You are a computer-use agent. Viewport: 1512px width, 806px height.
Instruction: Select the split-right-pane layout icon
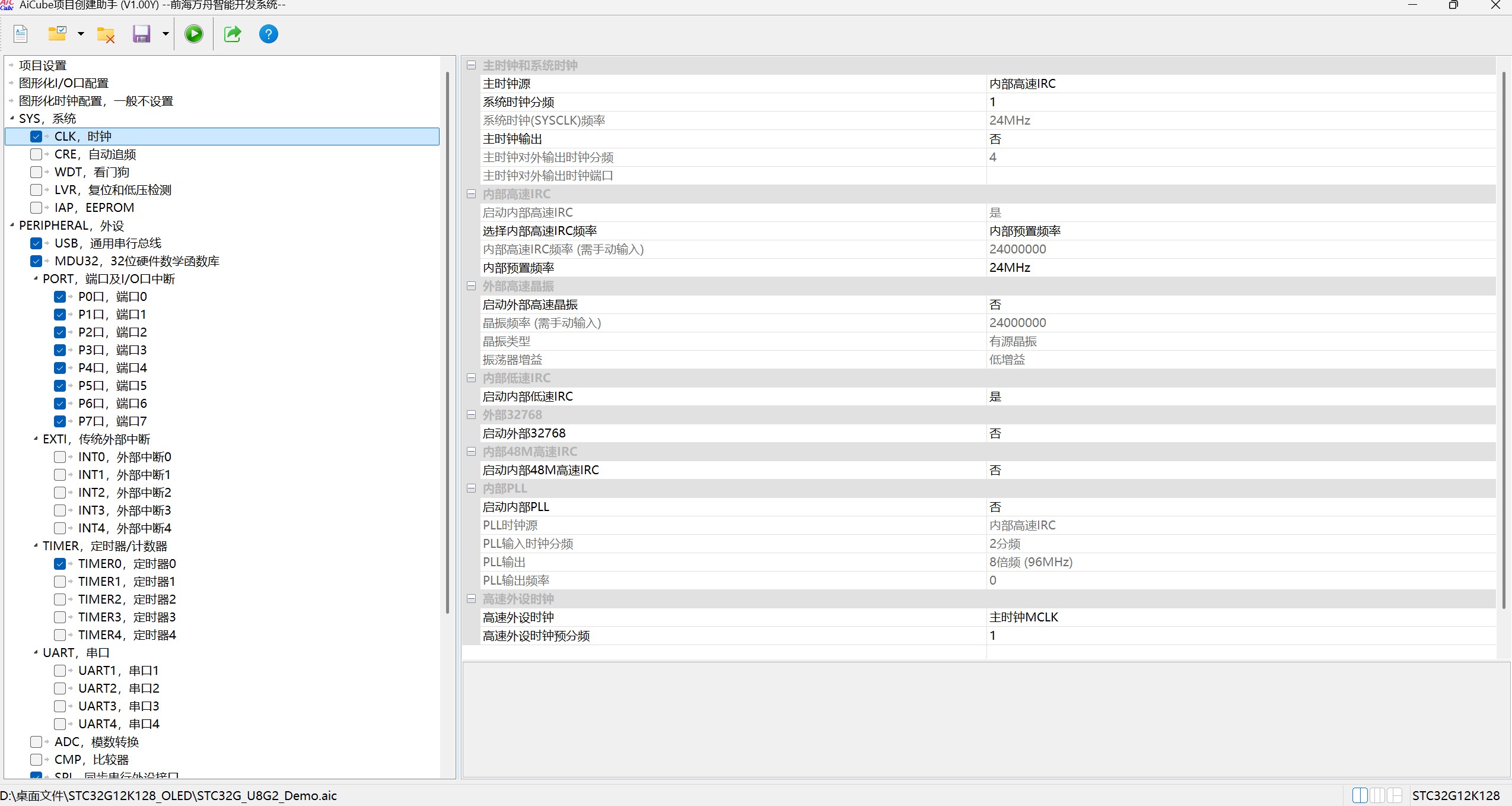(x=1395, y=795)
